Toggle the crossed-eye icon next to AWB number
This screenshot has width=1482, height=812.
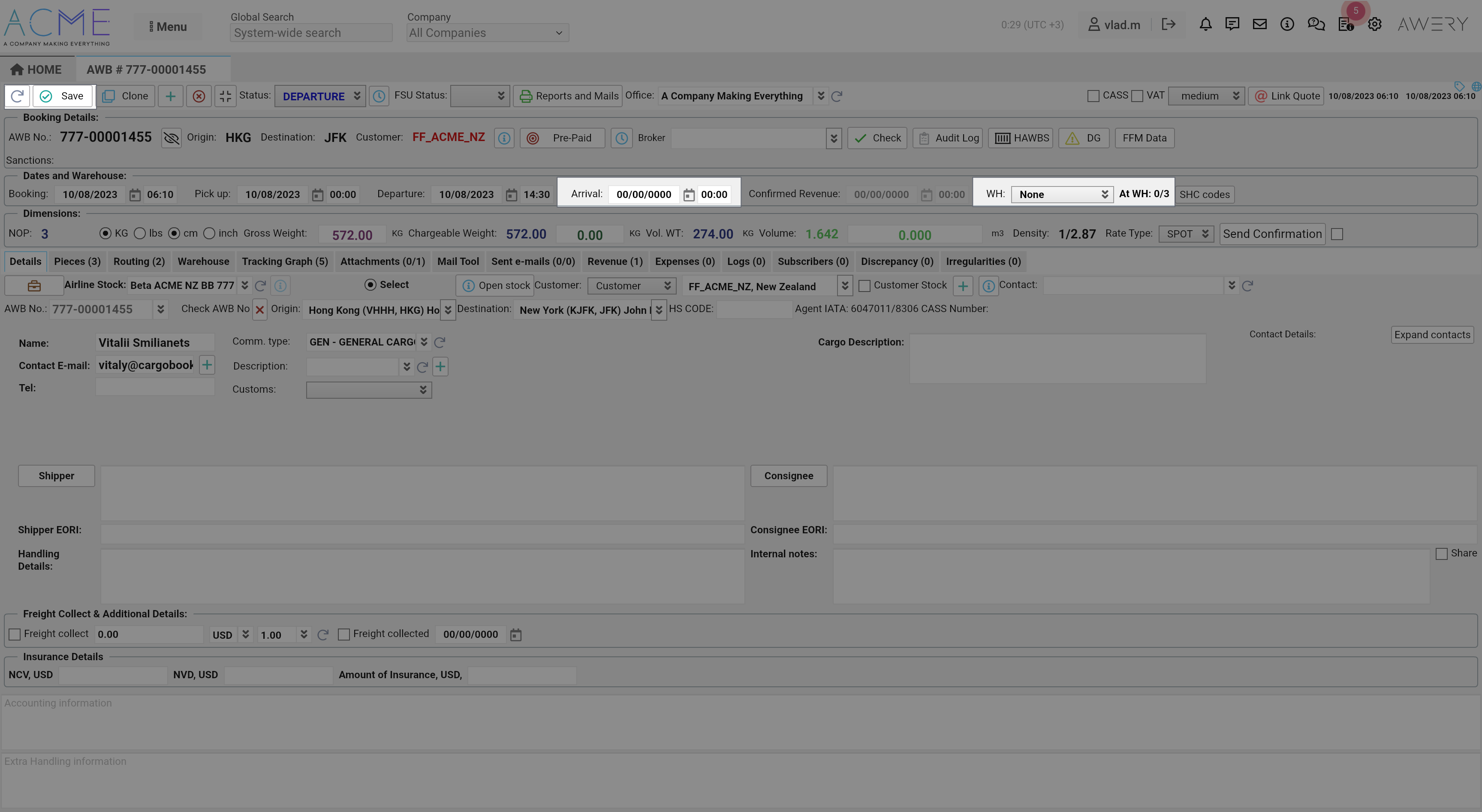(171, 138)
